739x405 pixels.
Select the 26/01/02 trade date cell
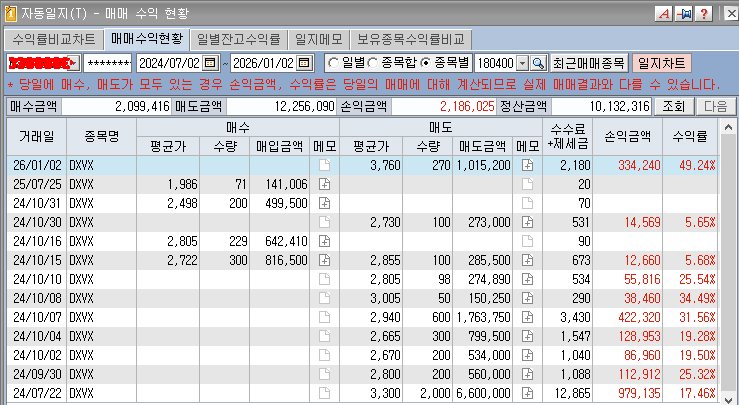pyautogui.click(x=37, y=165)
